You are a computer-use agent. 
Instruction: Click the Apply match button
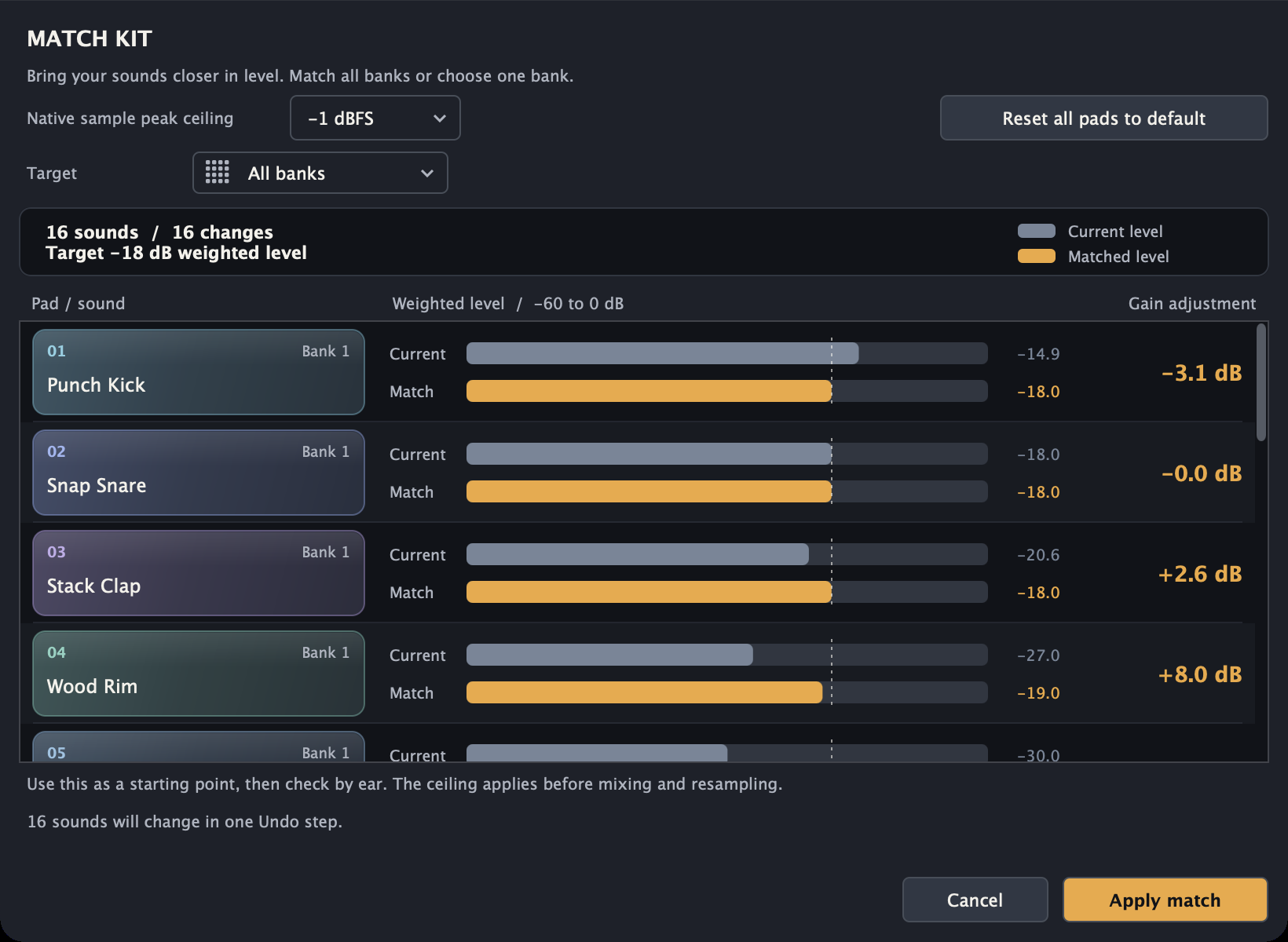click(x=1165, y=900)
